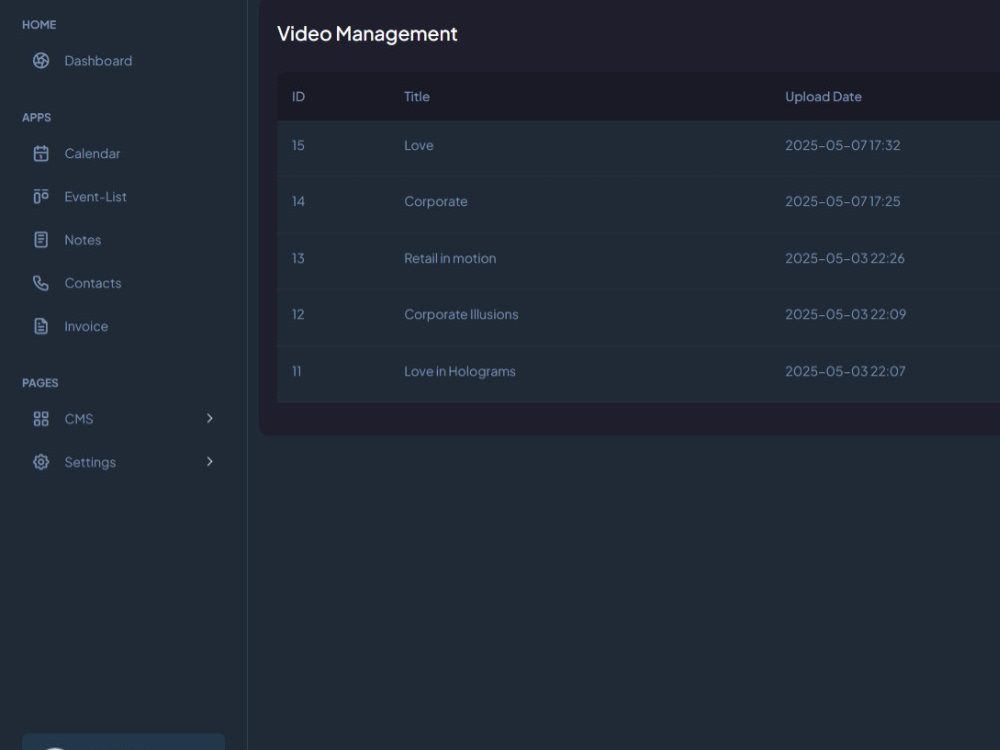Click upload date 2025-05-03 22:07
Image resolution: width=1000 pixels, height=750 pixels.
click(x=845, y=371)
